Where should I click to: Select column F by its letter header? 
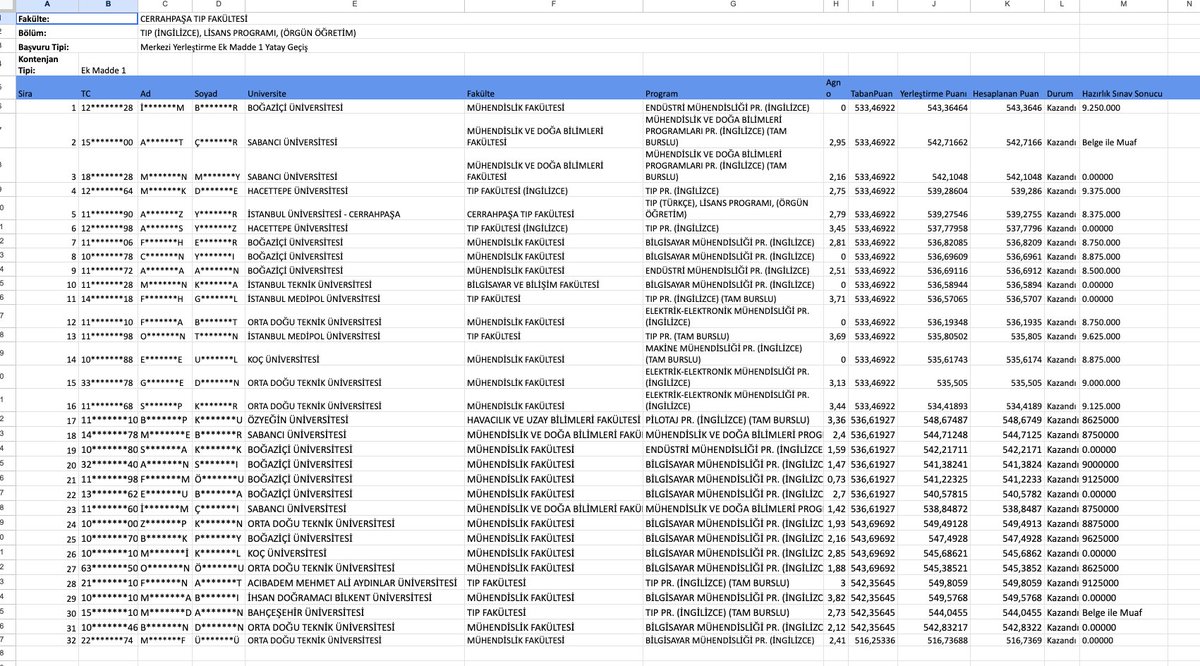[x=554, y=6]
